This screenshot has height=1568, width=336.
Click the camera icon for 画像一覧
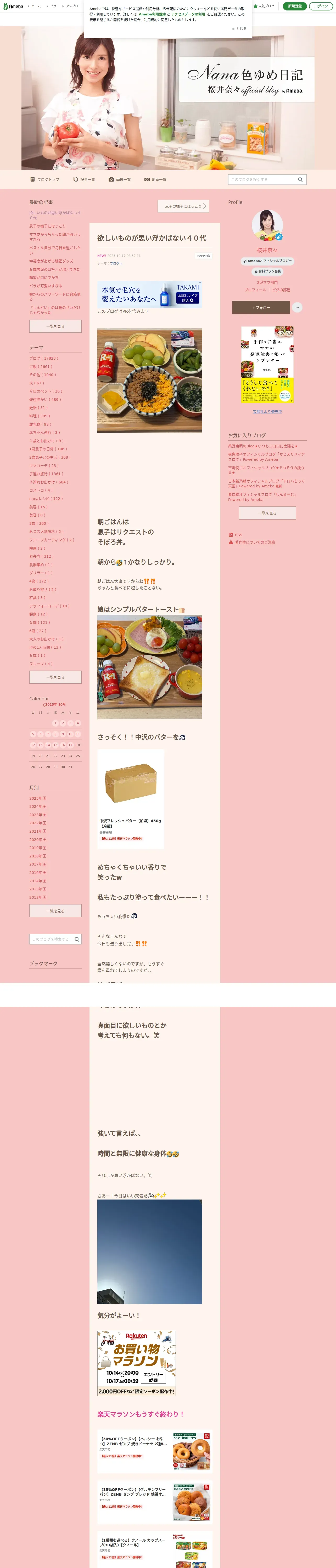[x=111, y=180]
